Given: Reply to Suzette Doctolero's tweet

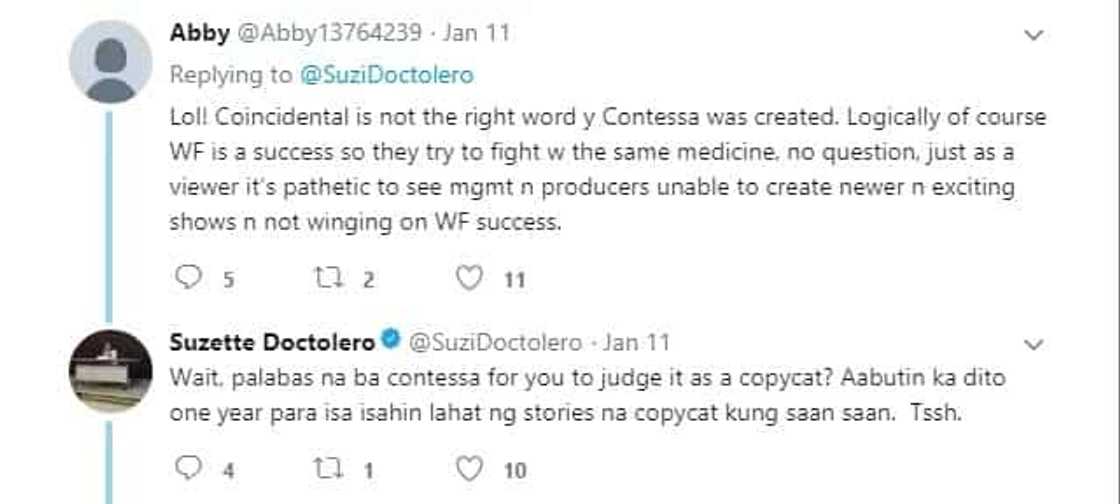Looking at the screenshot, I should click(x=188, y=468).
